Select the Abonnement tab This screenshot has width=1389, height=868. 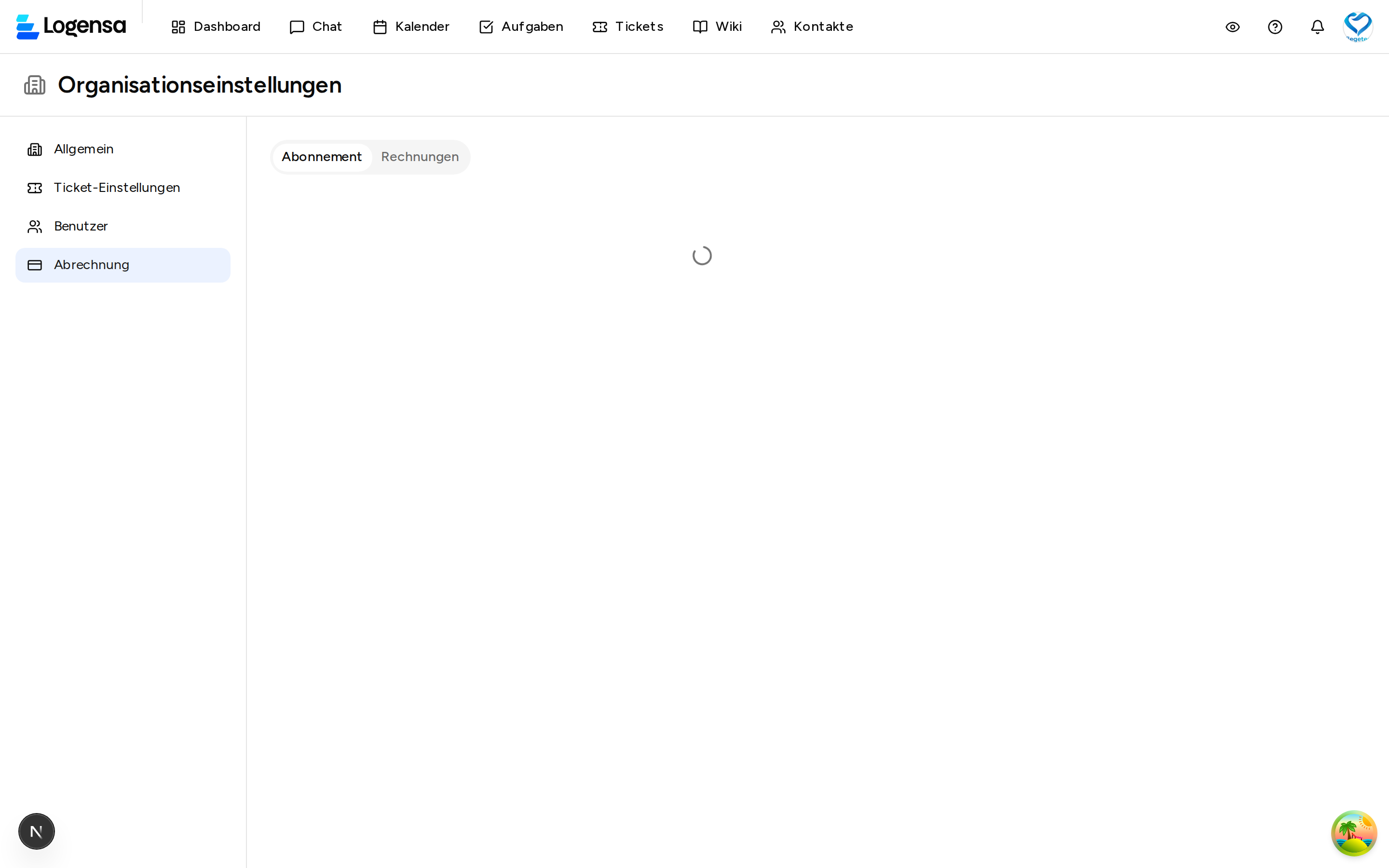(x=321, y=157)
